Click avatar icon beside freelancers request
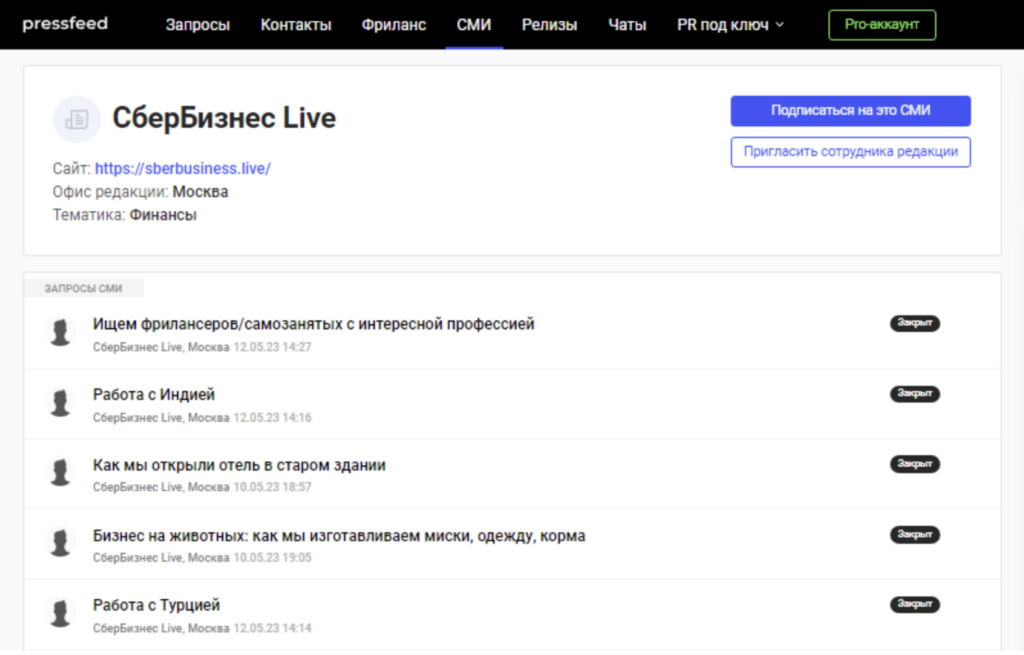The image size is (1024, 655). click(x=62, y=332)
